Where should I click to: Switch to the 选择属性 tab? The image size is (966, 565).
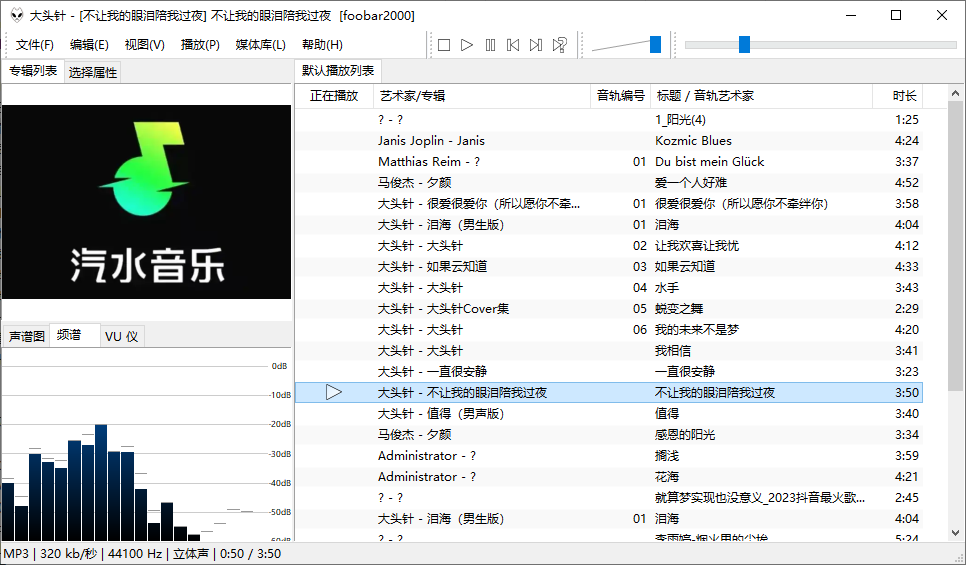tap(93, 72)
